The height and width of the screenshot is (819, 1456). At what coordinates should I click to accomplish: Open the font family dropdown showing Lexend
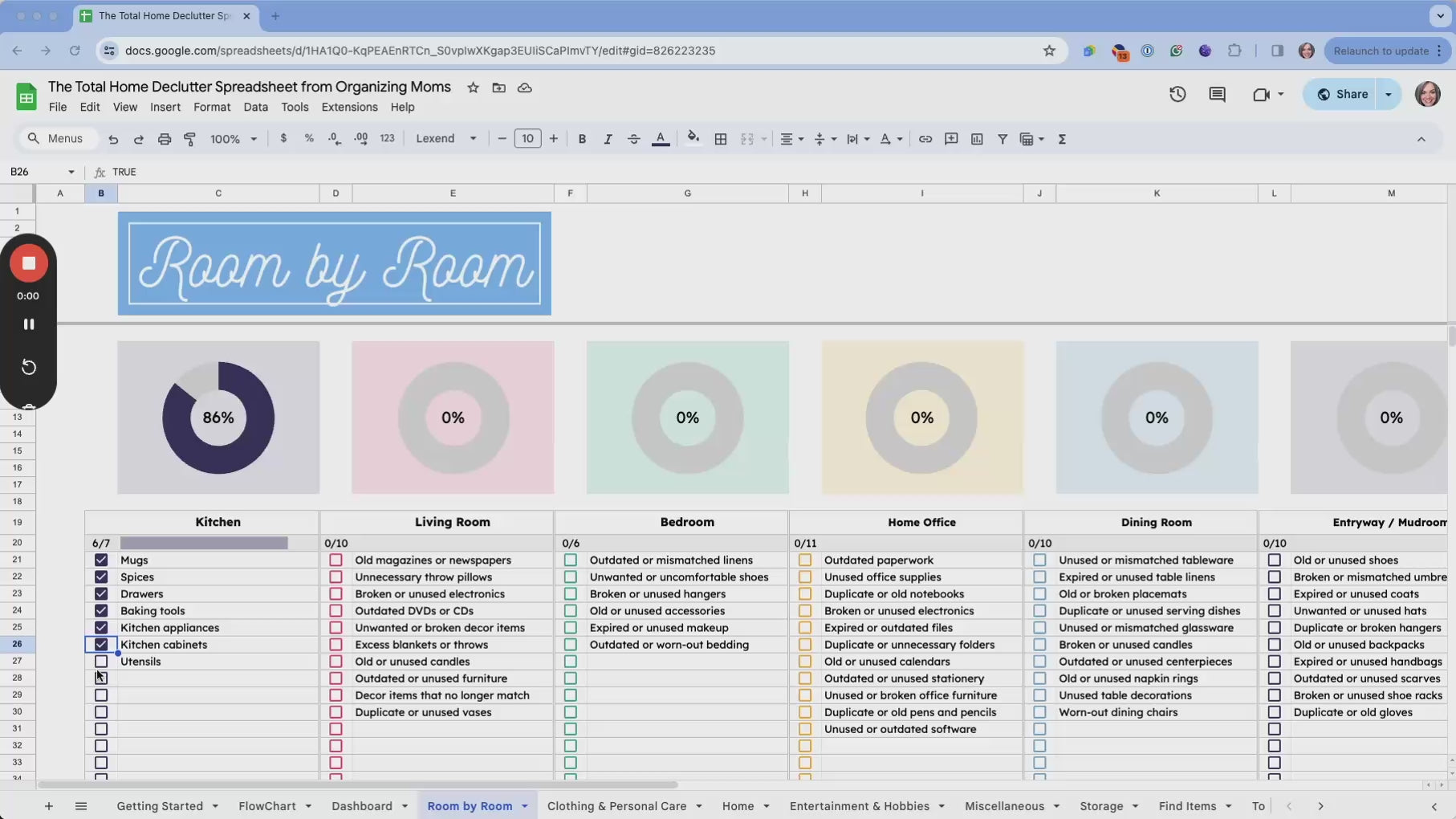(x=445, y=139)
